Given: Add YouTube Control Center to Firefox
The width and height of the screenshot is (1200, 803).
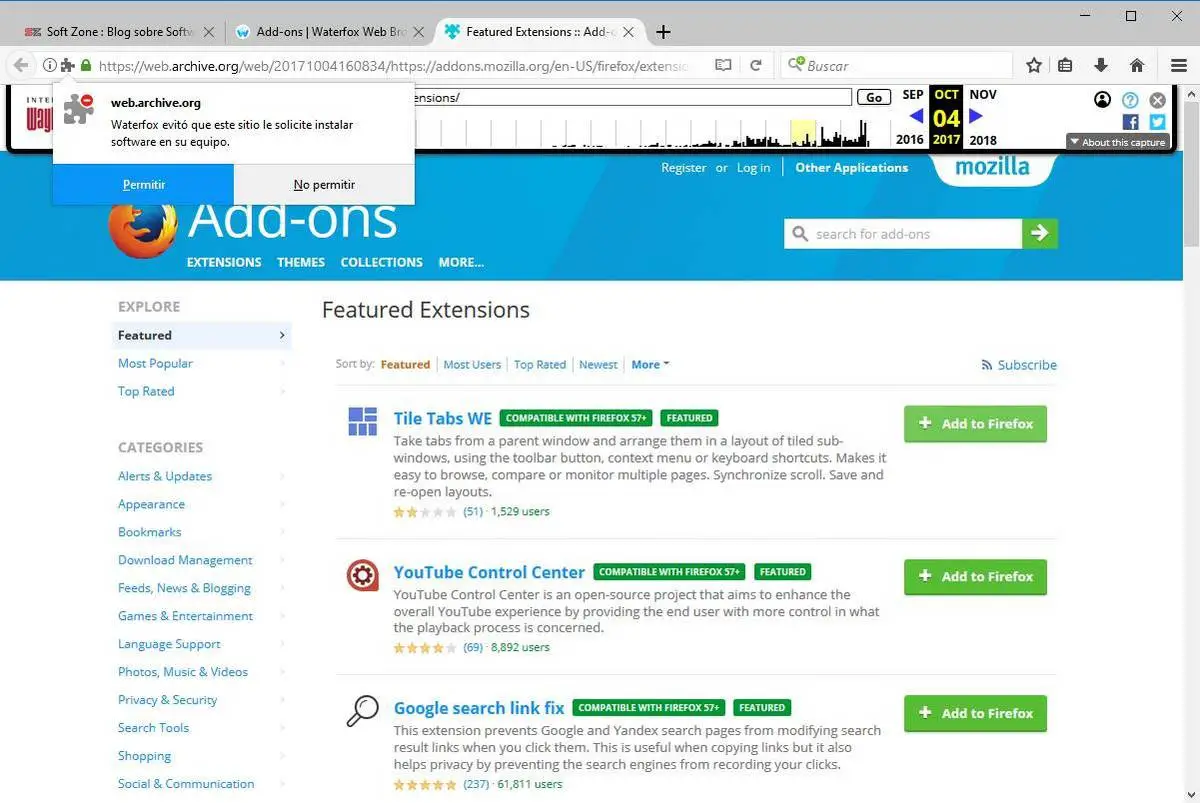Looking at the screenshot, I should (x=975, y=577).
